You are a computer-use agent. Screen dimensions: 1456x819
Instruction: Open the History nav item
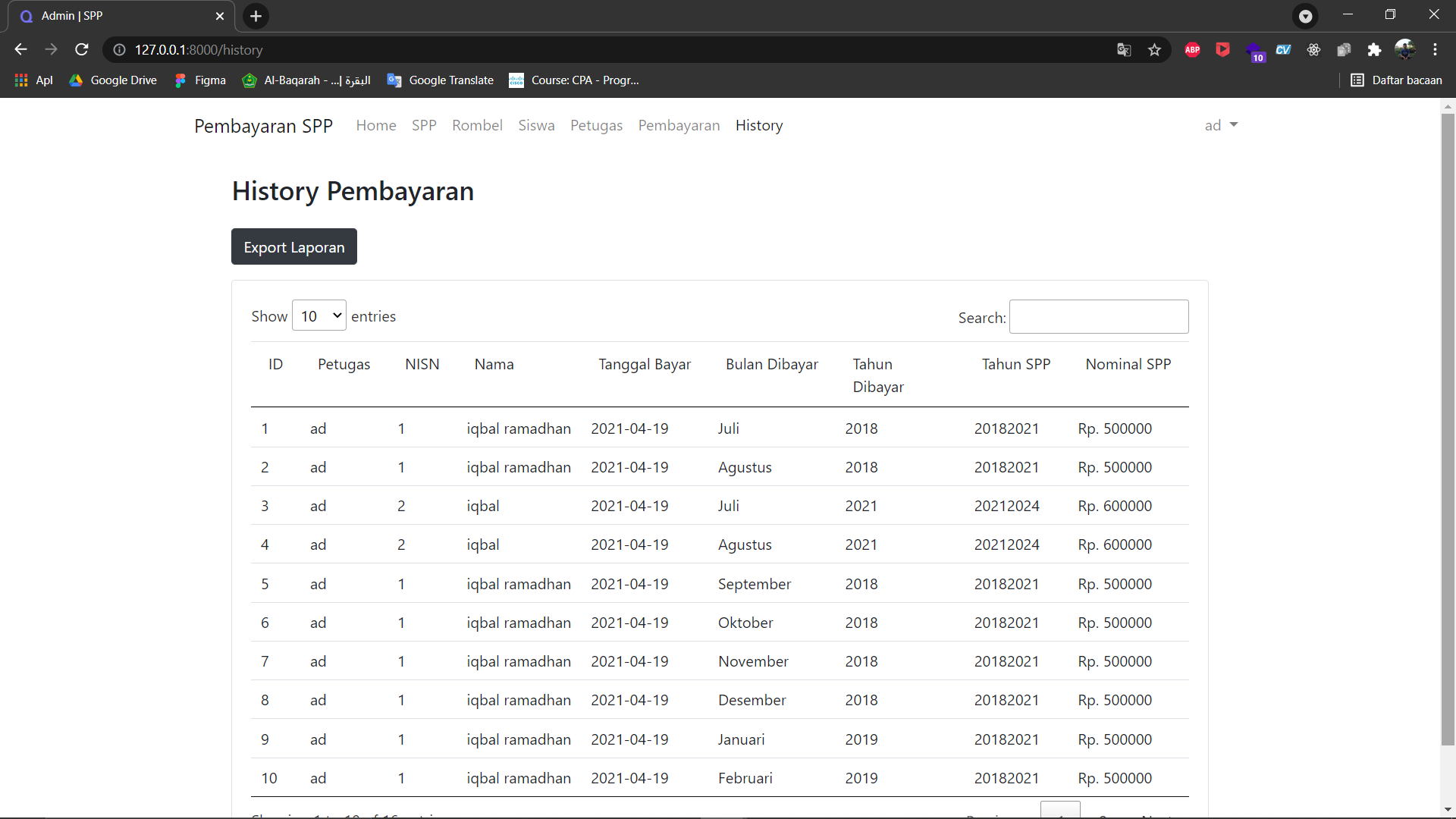(759, 125)
